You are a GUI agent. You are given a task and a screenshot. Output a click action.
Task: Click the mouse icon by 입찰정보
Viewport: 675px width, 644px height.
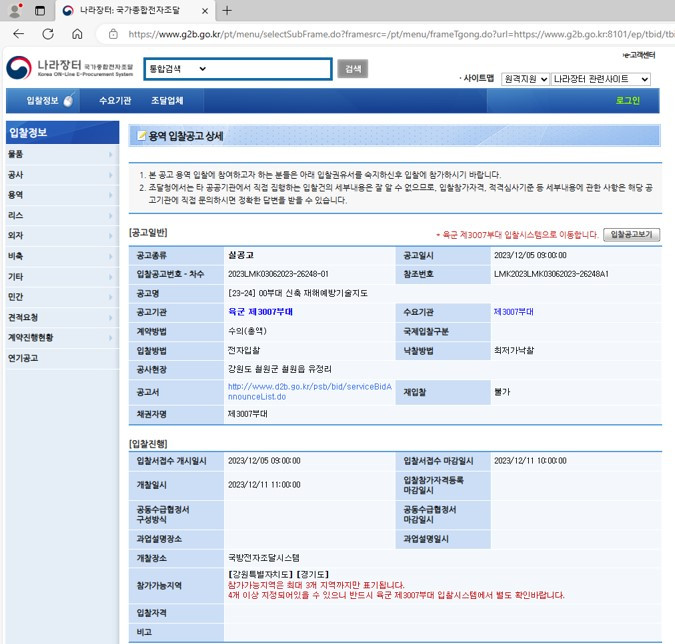(68, 100)
